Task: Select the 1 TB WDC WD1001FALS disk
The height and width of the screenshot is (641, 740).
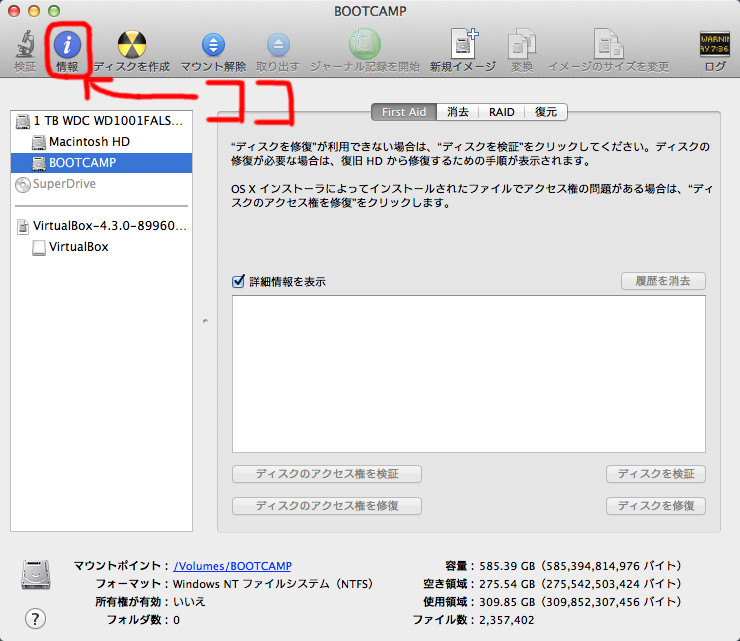Action: point(101,121)
